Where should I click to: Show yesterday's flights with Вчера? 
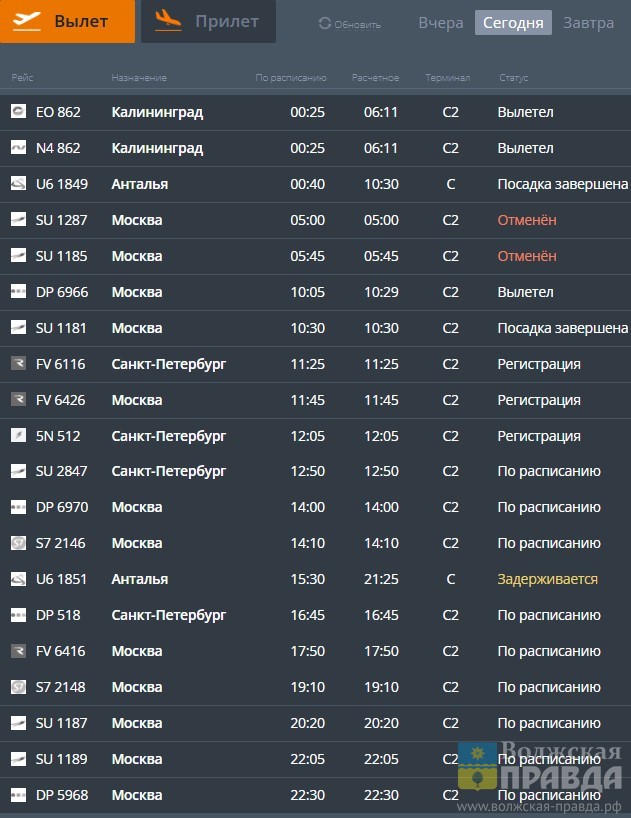point(440,23)
